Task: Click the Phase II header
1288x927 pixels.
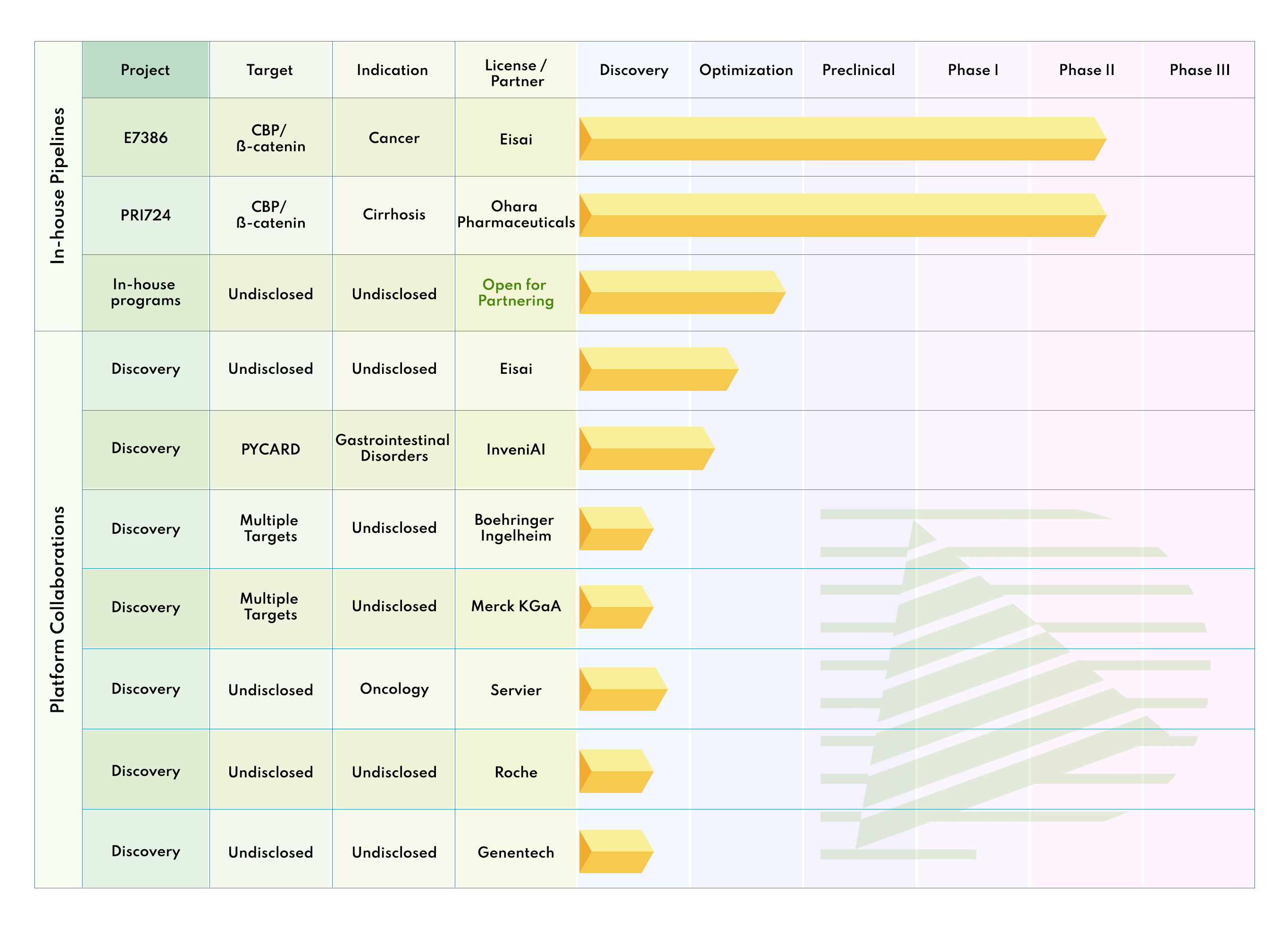Action: 1087,69
